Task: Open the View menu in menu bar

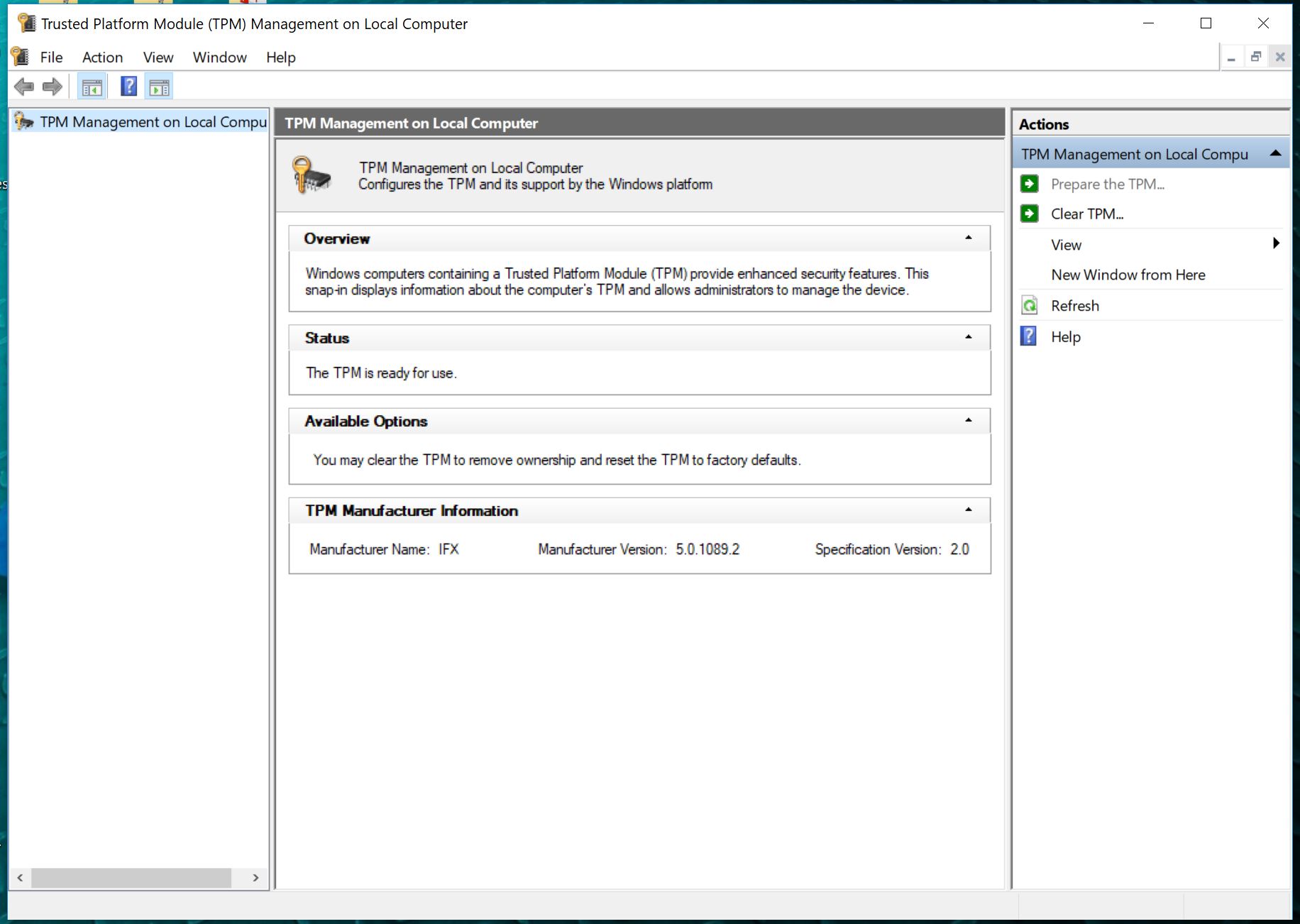Action: [x=158, y=57]
